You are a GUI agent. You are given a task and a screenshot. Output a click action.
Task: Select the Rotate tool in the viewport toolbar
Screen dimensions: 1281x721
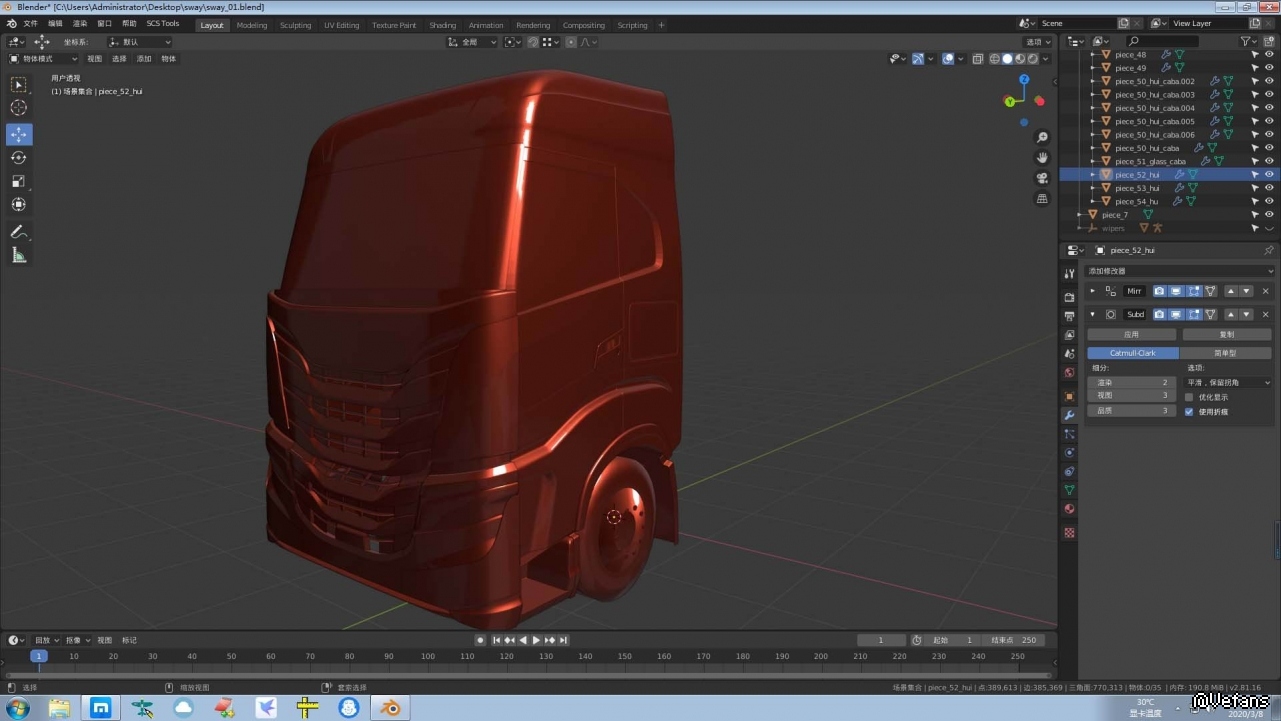click(19, 158)
